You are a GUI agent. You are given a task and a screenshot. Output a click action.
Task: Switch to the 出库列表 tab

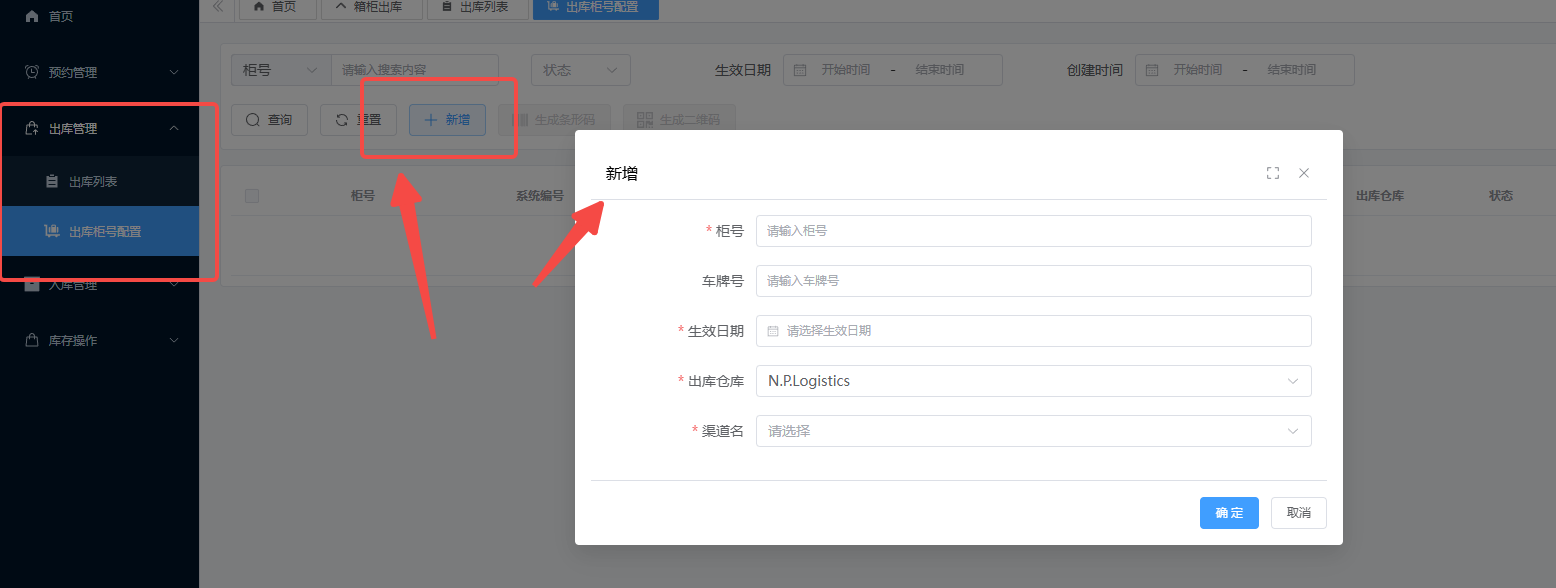pyautogui.click(x=474, y=8)
